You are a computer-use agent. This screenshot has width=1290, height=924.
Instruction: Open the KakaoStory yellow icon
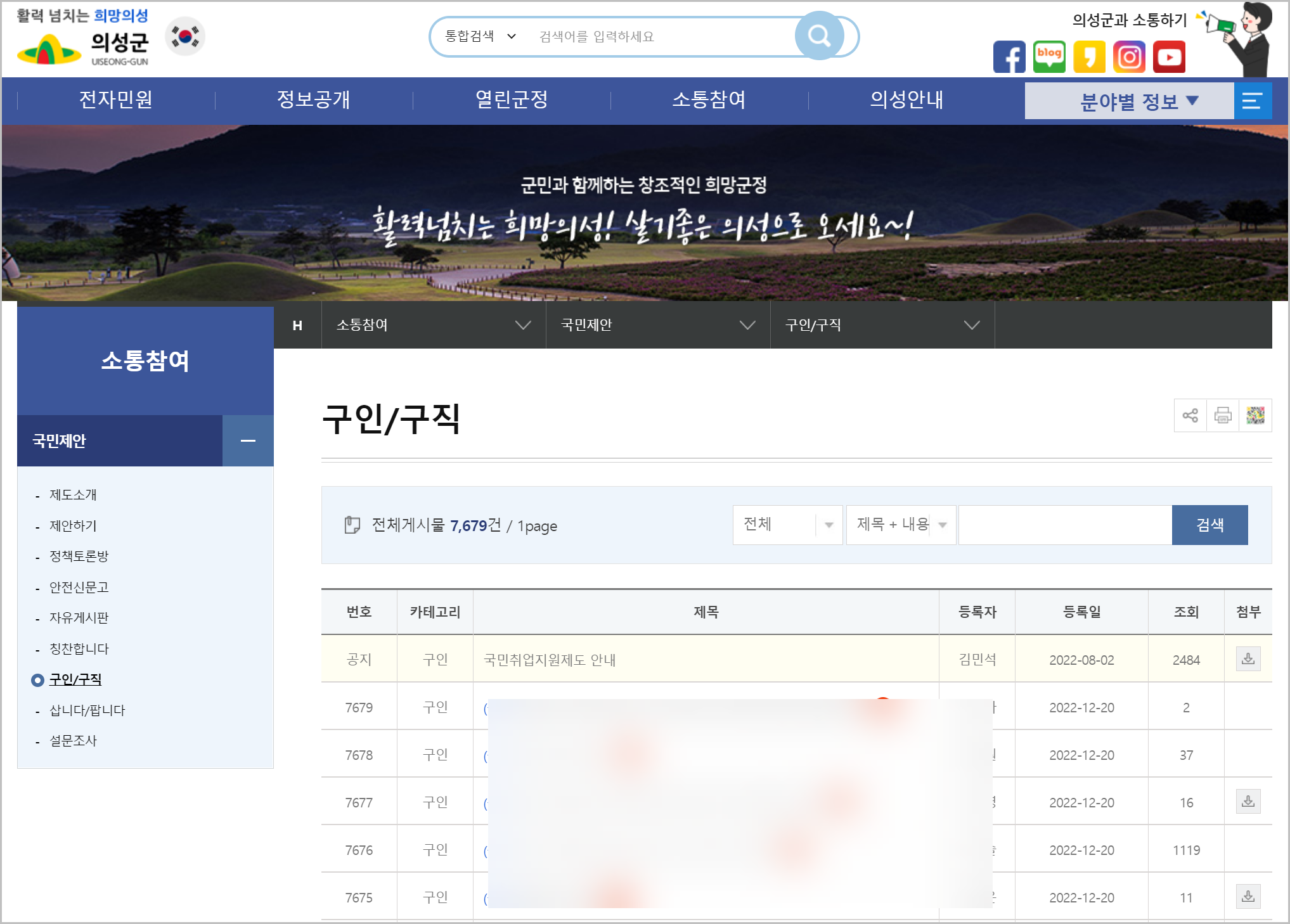click(1089, 57)
